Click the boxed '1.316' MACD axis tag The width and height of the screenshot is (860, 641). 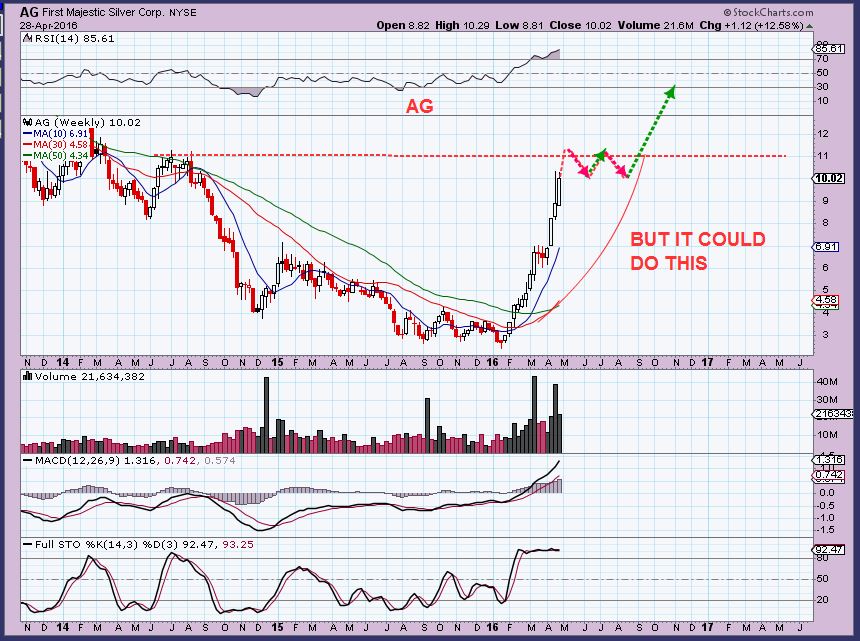(x=829, y=460)
